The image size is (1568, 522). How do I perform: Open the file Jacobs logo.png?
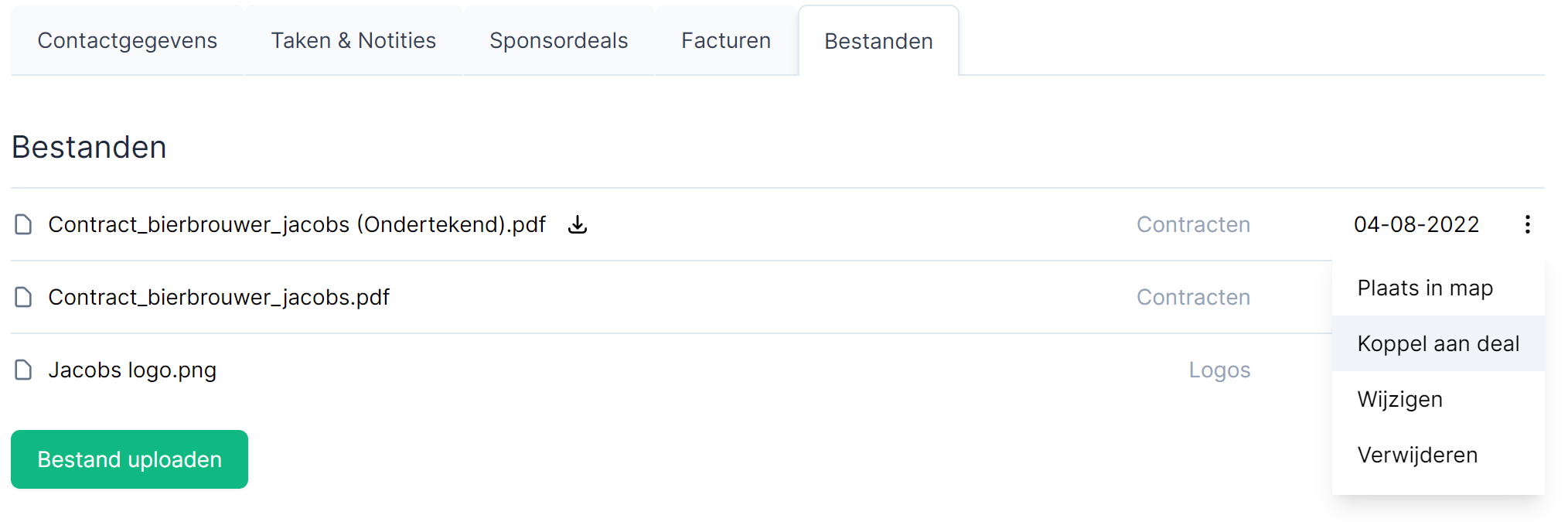point(132,370)
